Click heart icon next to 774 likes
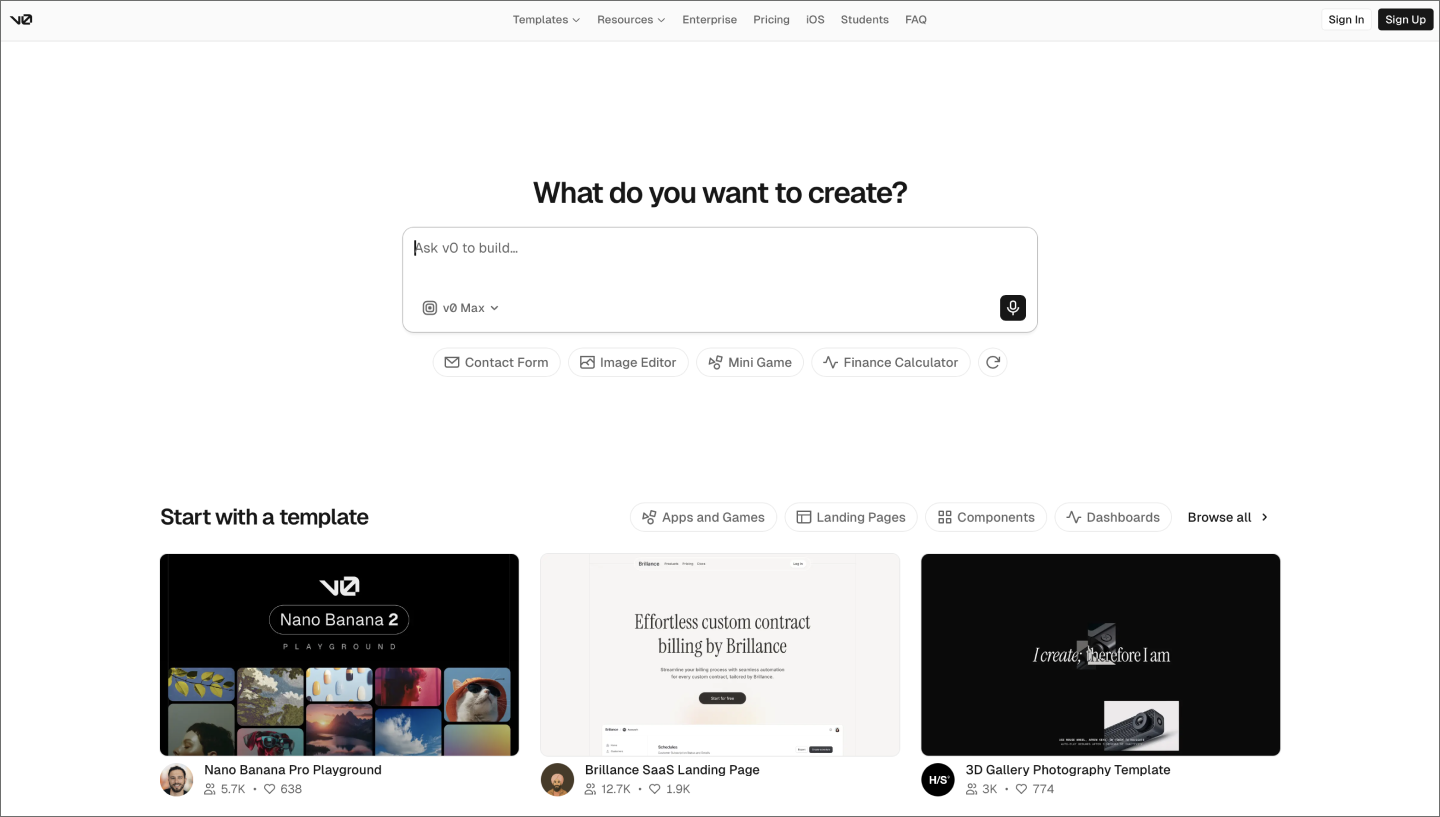 tap(1021, 789)
